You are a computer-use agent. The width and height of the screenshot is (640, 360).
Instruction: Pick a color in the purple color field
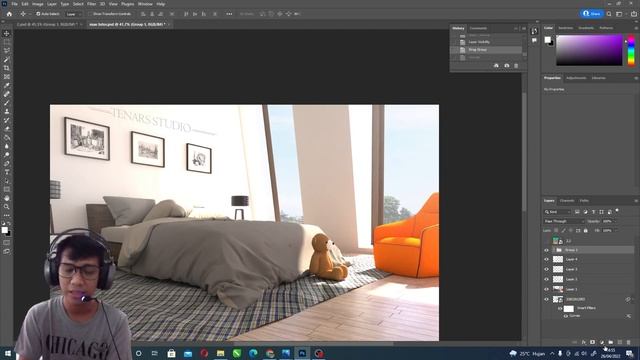589,50
